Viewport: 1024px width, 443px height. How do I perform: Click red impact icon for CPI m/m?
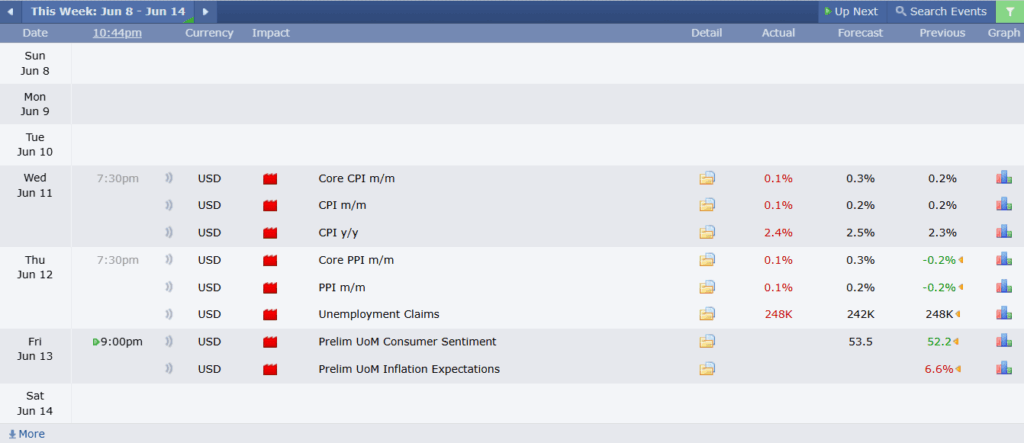click(270, 206)
